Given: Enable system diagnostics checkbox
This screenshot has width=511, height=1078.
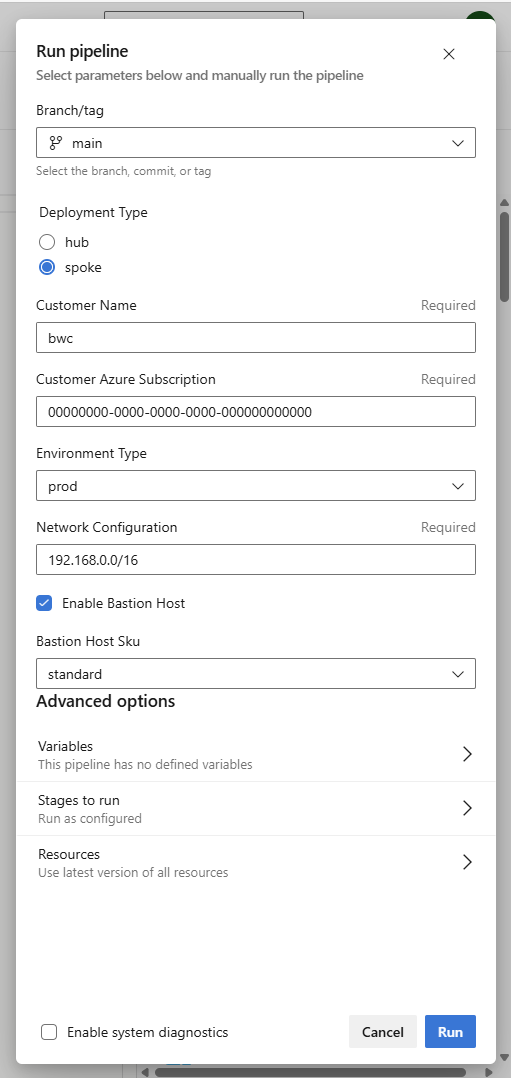Looking at the screenshot, I should point(49,1032).
